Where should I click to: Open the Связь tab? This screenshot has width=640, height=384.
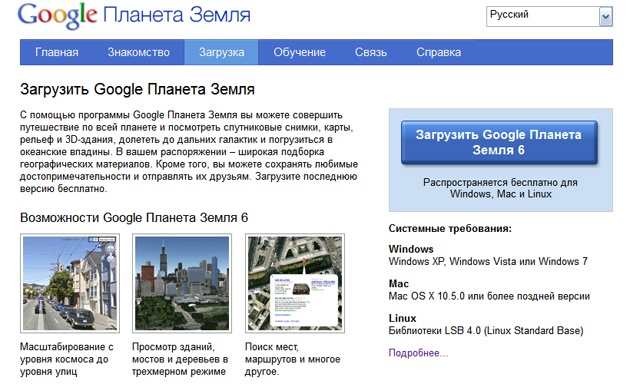tap(371, 52)
